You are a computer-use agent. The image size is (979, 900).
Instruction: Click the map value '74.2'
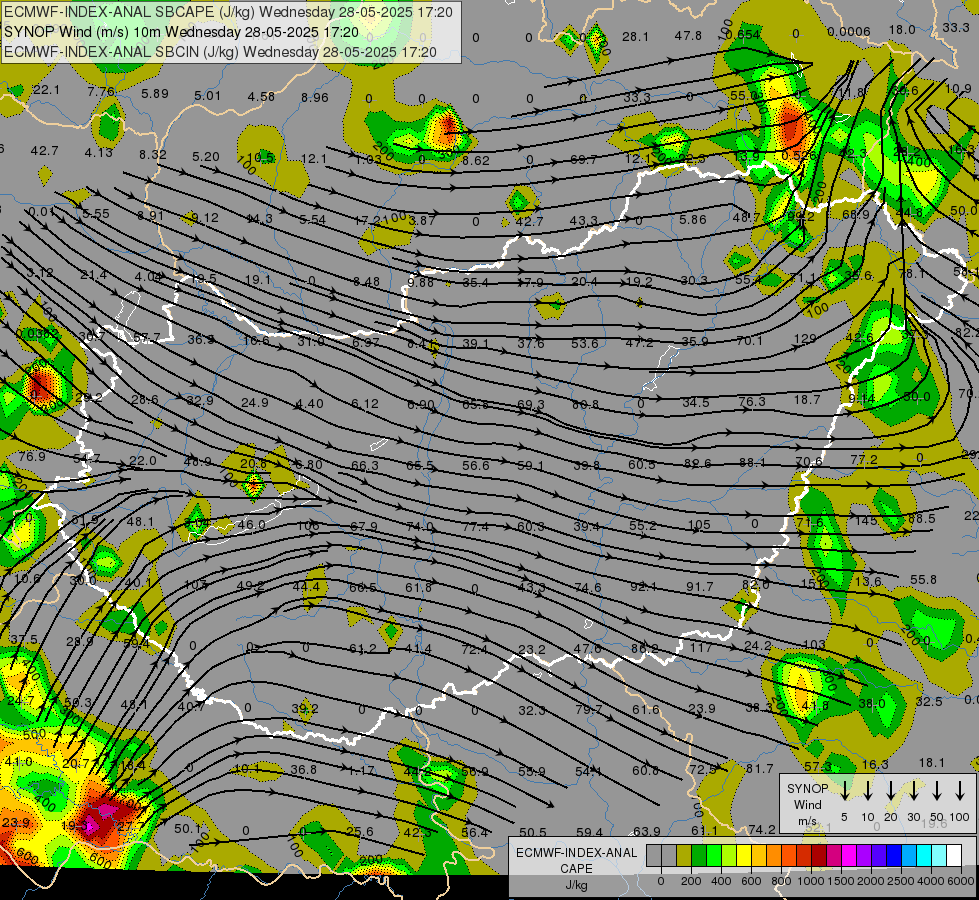(762, 829)
